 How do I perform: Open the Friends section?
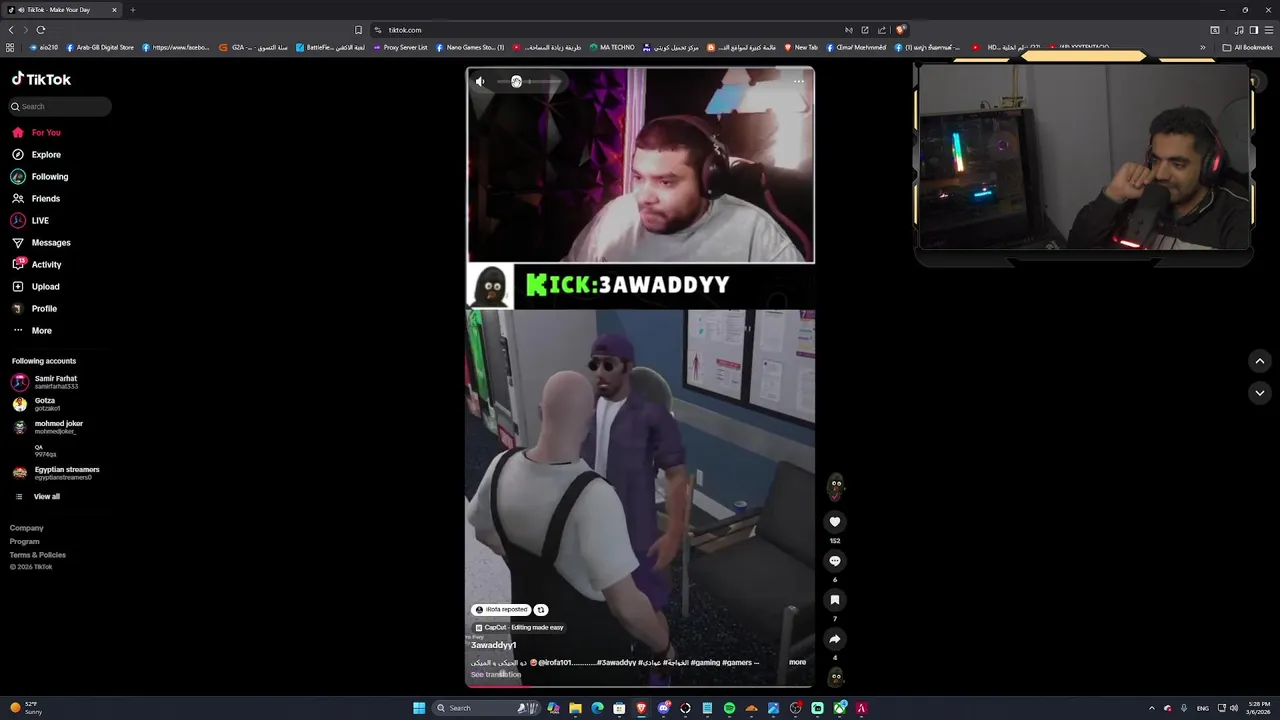(36, 198)
